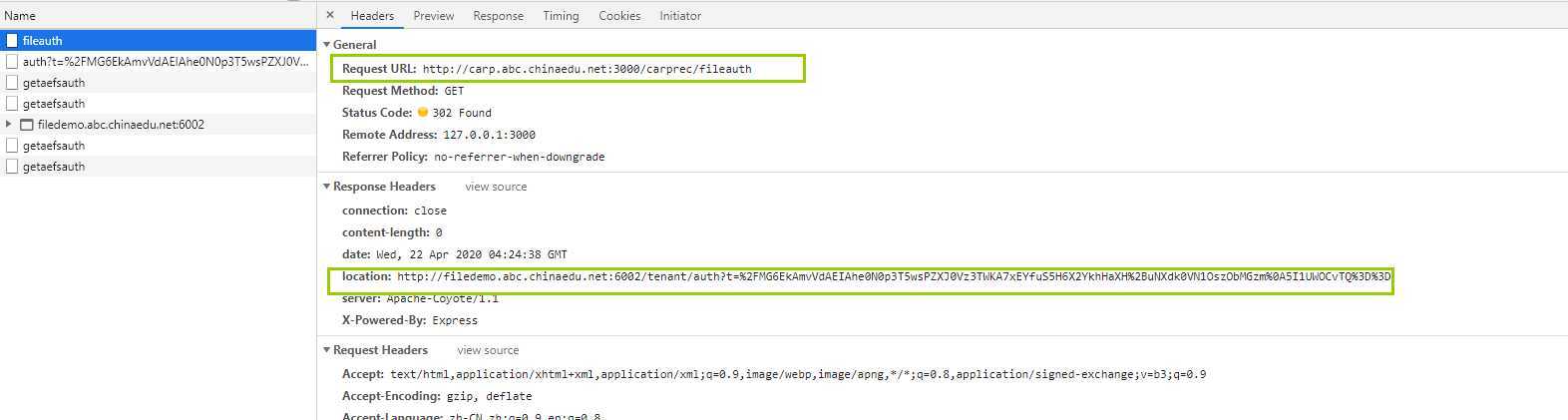The height and width of the screenshot is (420, 1568).
Task: Click the connection: close header
Action: click(394, 210)
